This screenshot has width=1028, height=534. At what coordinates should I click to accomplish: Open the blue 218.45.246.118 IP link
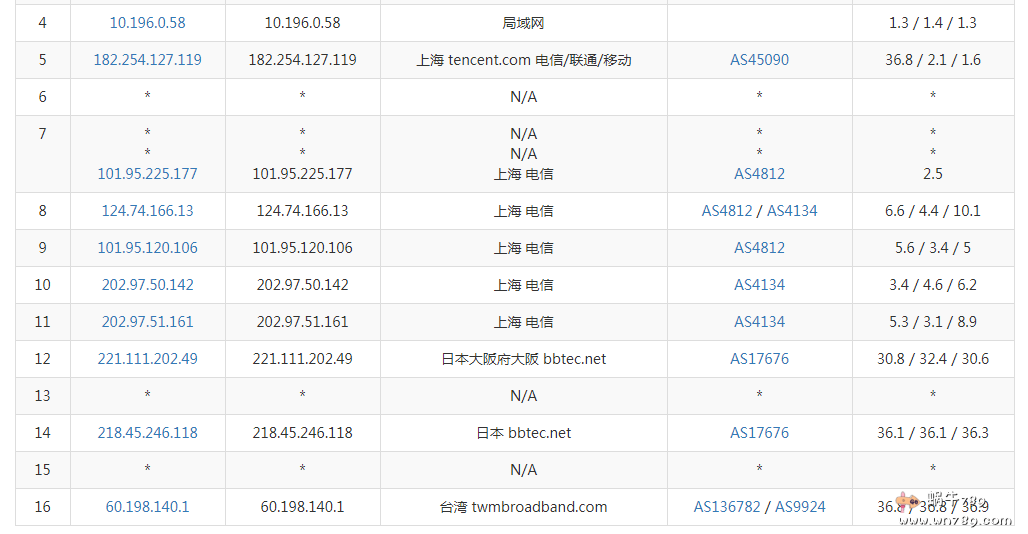click(147, 432)
